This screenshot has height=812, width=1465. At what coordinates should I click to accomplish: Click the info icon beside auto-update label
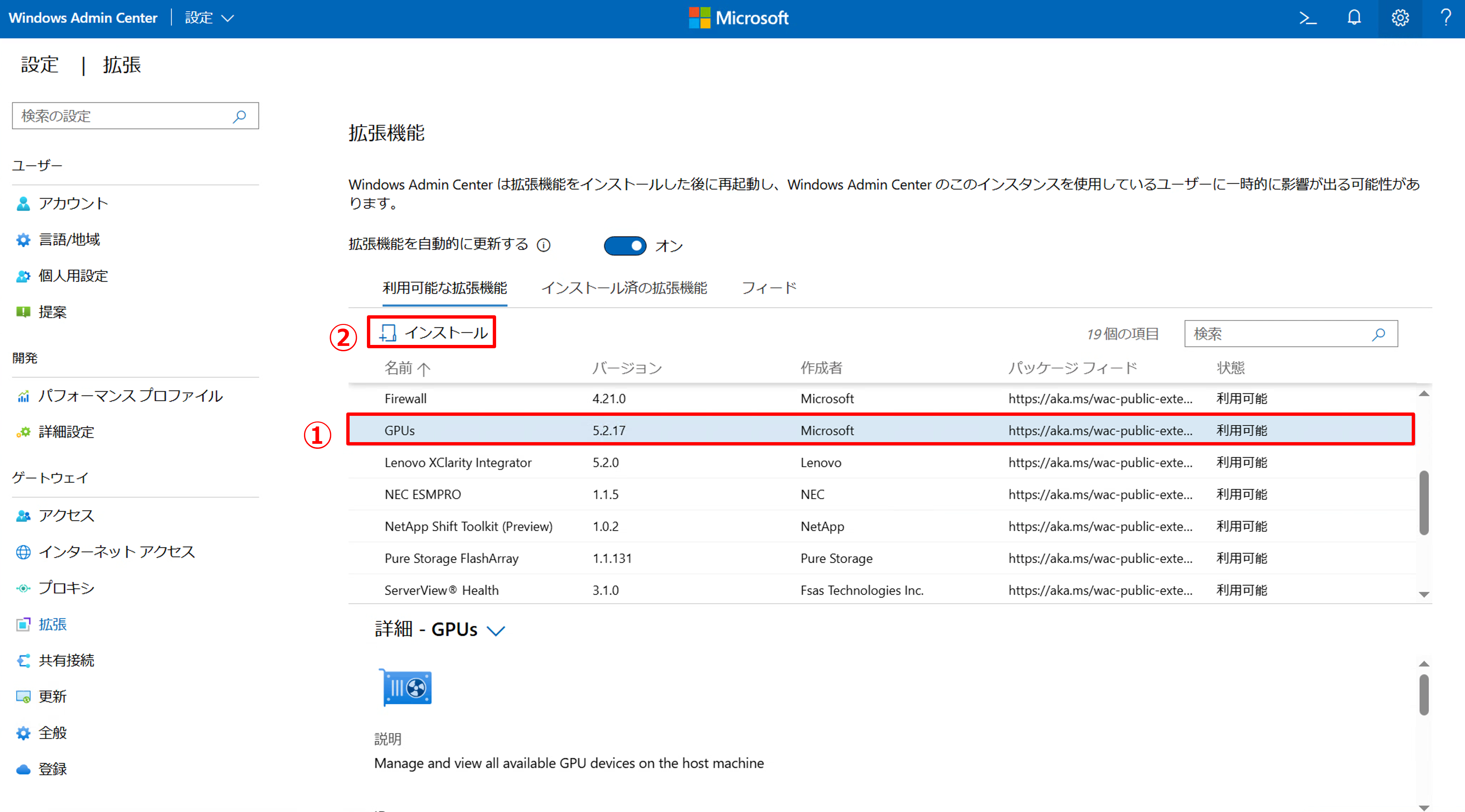[x=544, y=245]
